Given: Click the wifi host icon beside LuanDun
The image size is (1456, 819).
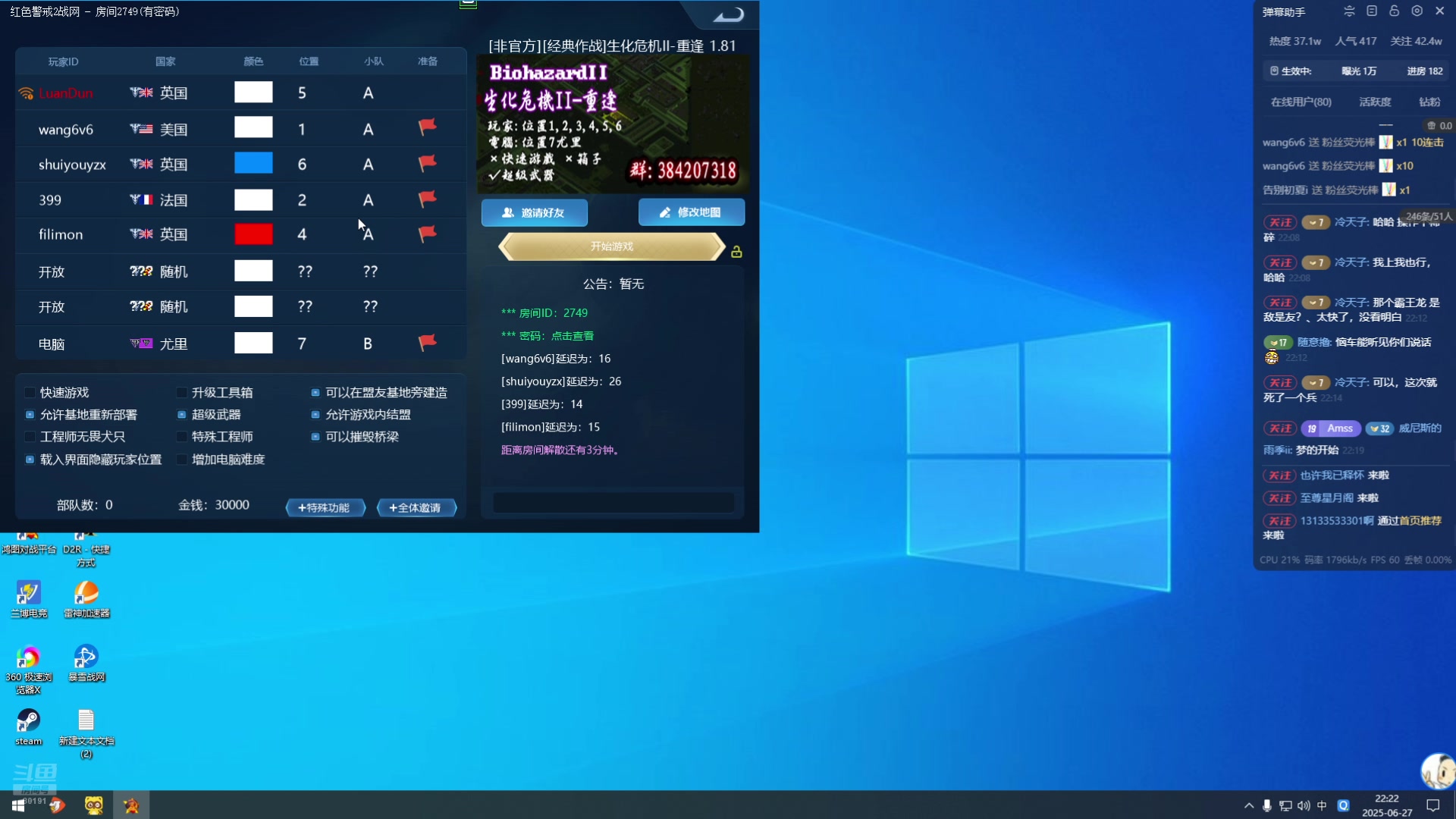Looking at the screenshot, I should 26,93.
